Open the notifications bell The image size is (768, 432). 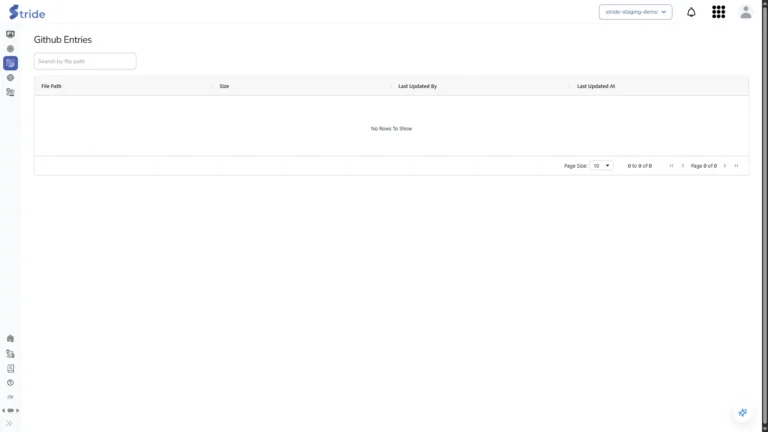691,12
